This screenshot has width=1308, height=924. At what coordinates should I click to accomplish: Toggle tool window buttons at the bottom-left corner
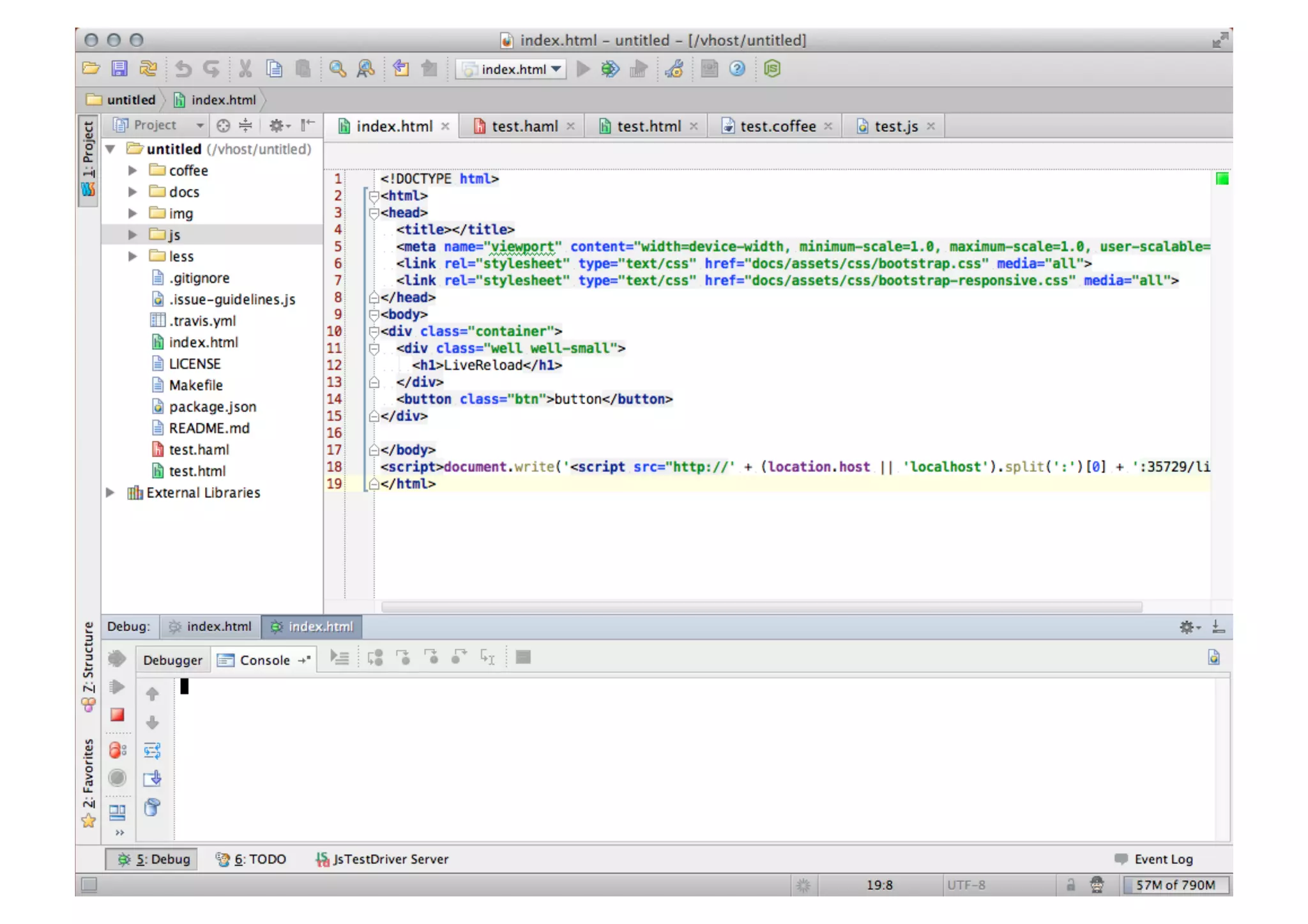tap(89, 884)
